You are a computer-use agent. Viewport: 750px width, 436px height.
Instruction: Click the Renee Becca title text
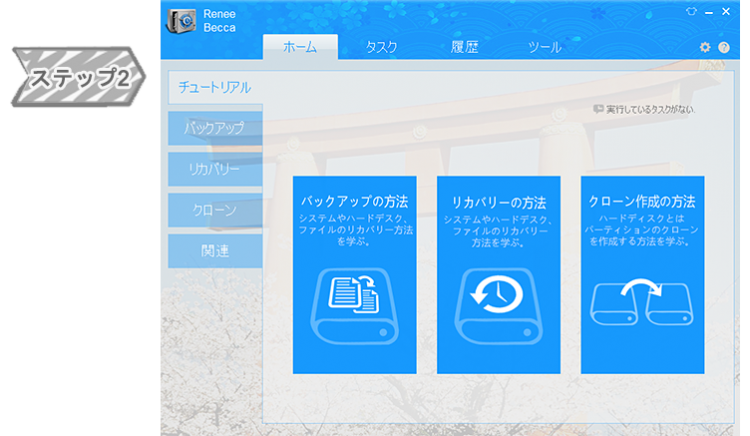(220, 21)
